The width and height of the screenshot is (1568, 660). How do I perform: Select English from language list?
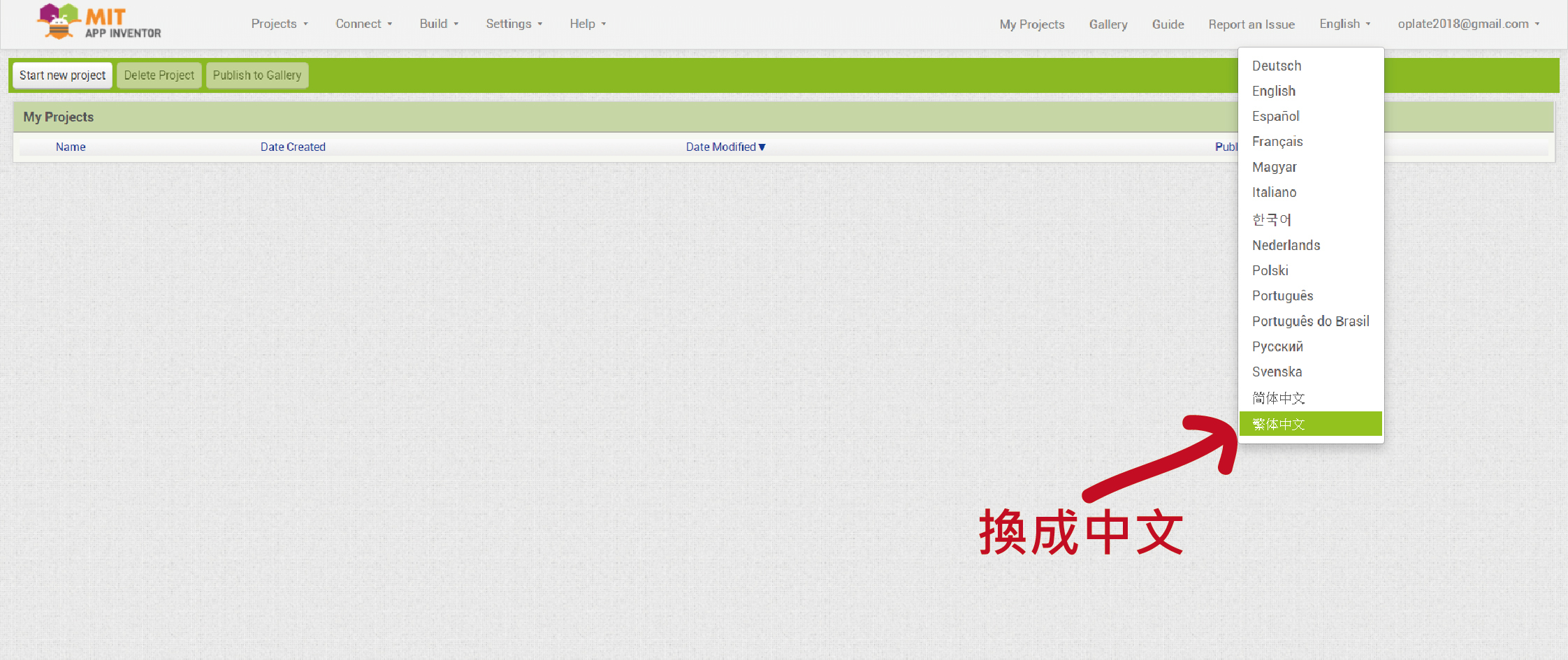click(1311, 91)
